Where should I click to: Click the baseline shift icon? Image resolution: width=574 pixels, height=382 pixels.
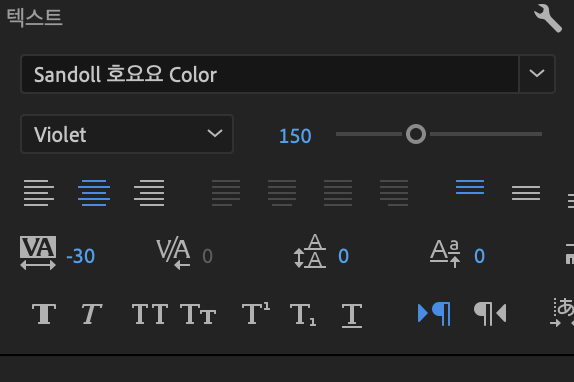pyautogui.click(x=445, y=253)
